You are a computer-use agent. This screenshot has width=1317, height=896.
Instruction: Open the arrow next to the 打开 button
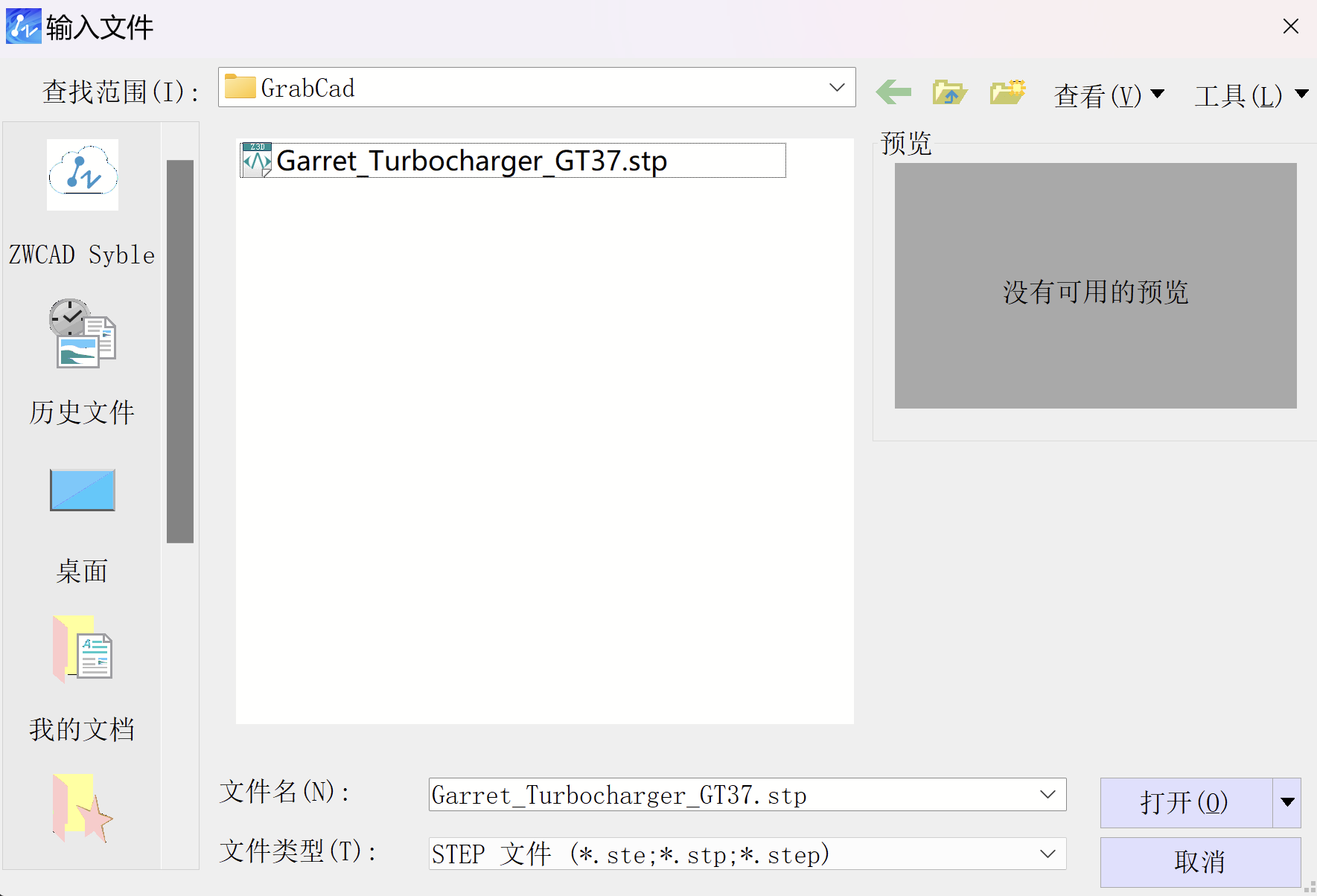coord(1287,802)
